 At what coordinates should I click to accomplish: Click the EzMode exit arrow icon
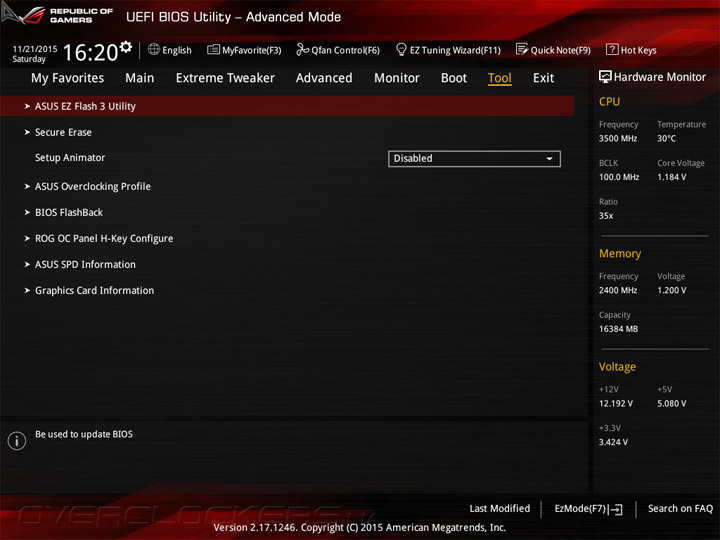click(616, 509)
